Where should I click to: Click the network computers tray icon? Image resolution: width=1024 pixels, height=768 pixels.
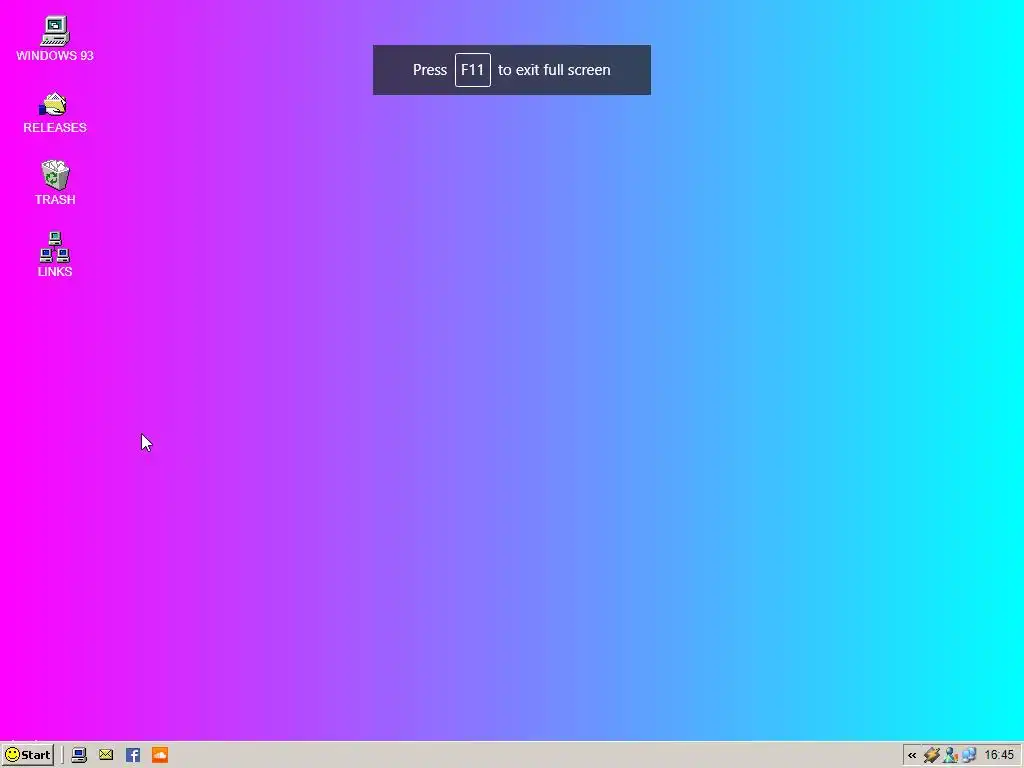click(968, 756)
